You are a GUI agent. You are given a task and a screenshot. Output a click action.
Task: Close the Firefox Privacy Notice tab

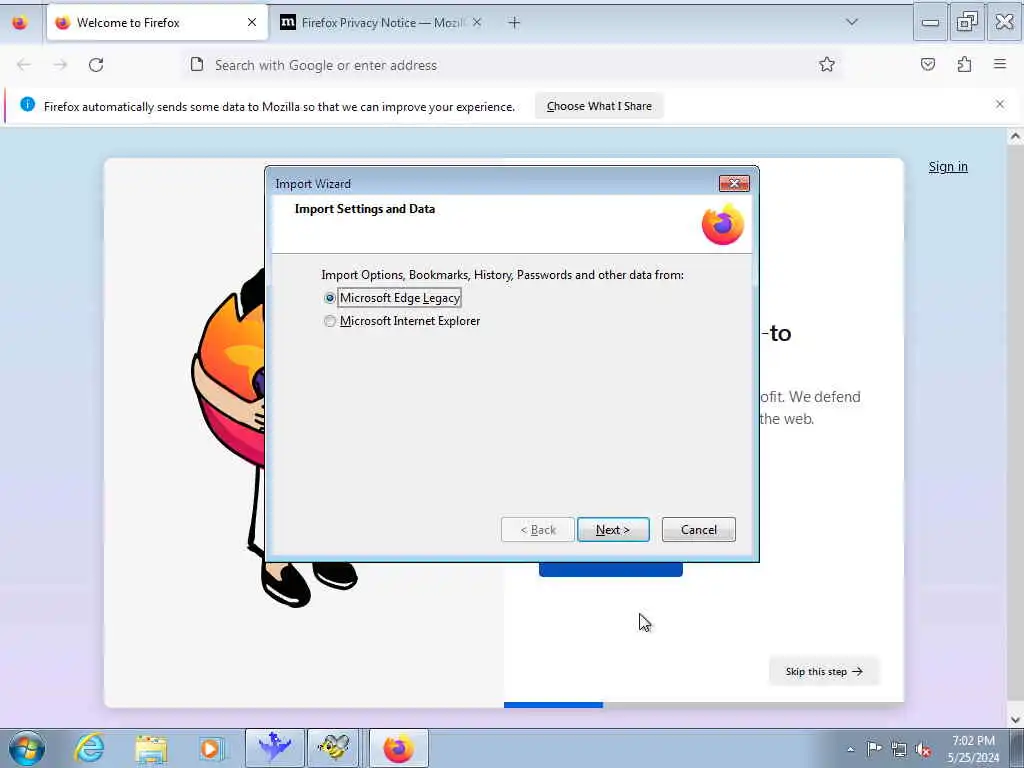click(477, 23)
